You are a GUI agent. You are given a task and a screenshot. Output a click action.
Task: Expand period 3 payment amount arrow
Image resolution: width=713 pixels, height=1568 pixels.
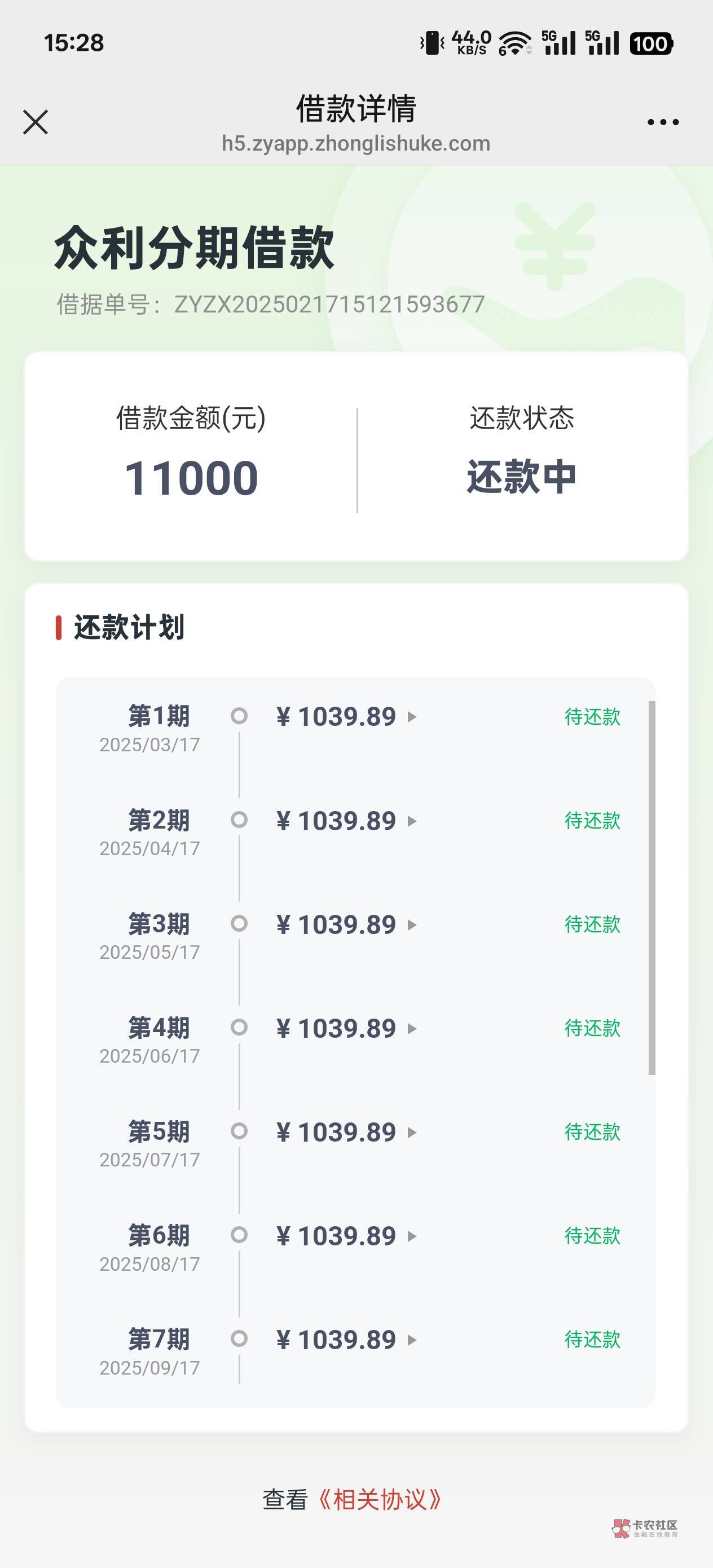click(x=412, y=925)
